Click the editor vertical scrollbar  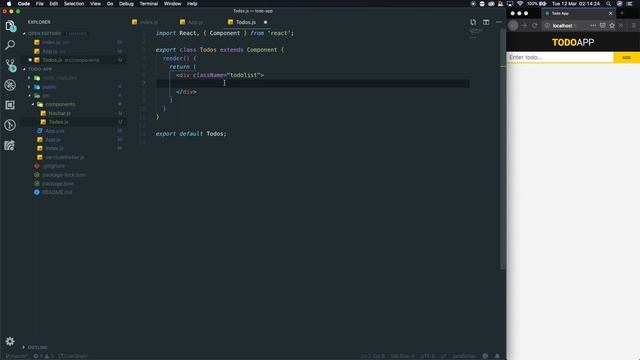point(503,149)
